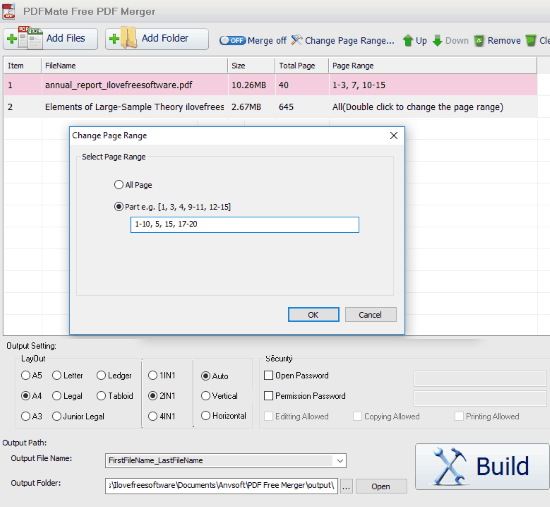Click the Page Range column header

click(x=432, y=66)
